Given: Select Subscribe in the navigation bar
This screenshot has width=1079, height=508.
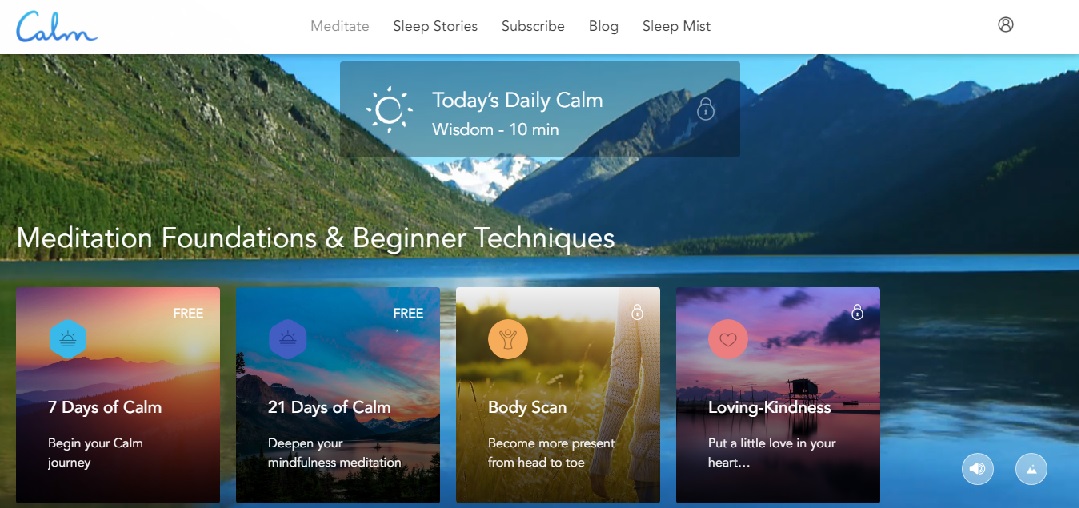Looking at the screenshot, I should click(x=533, y=26).
